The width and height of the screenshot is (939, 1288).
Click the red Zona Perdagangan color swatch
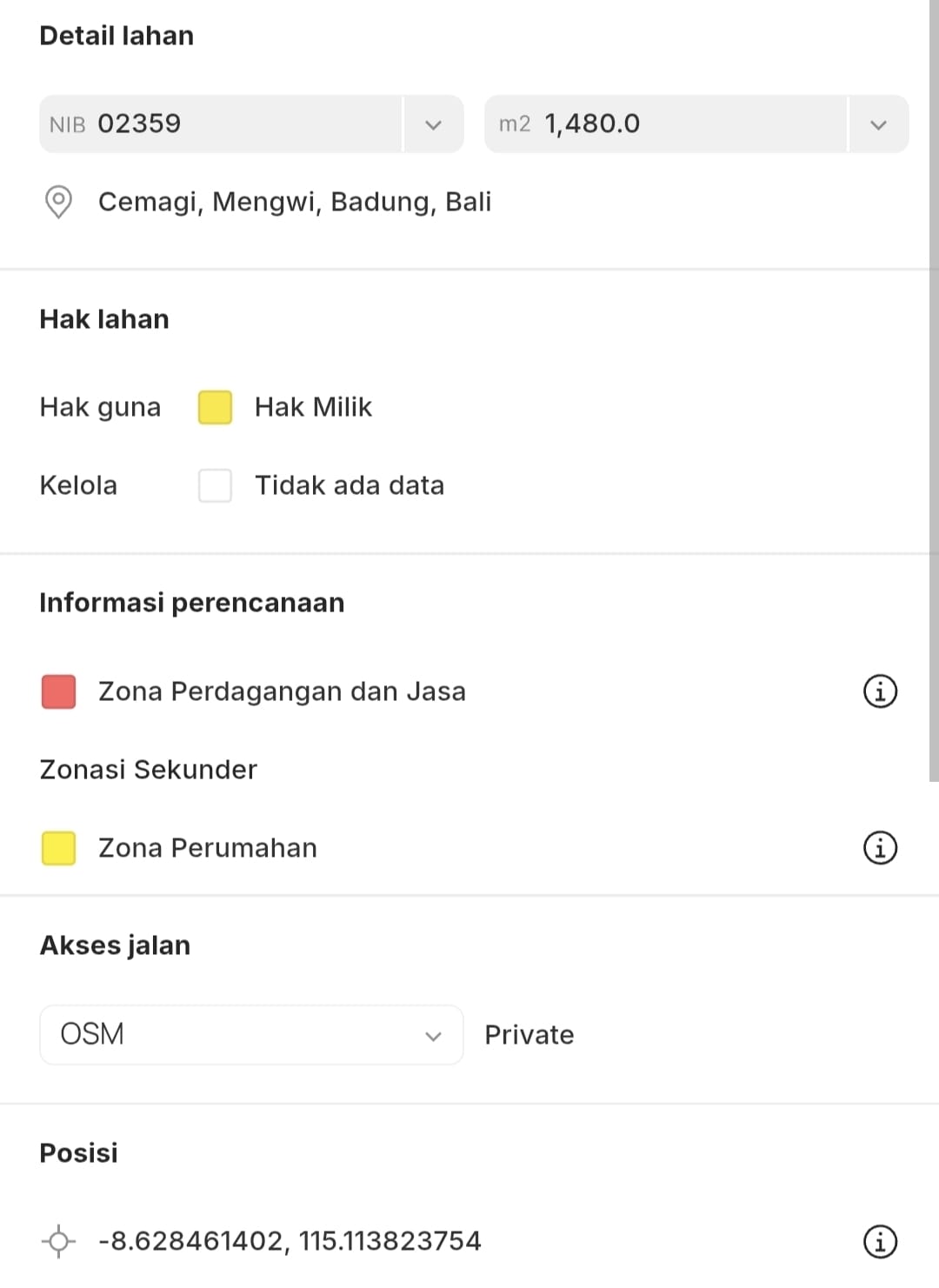(x=58, y=691)
